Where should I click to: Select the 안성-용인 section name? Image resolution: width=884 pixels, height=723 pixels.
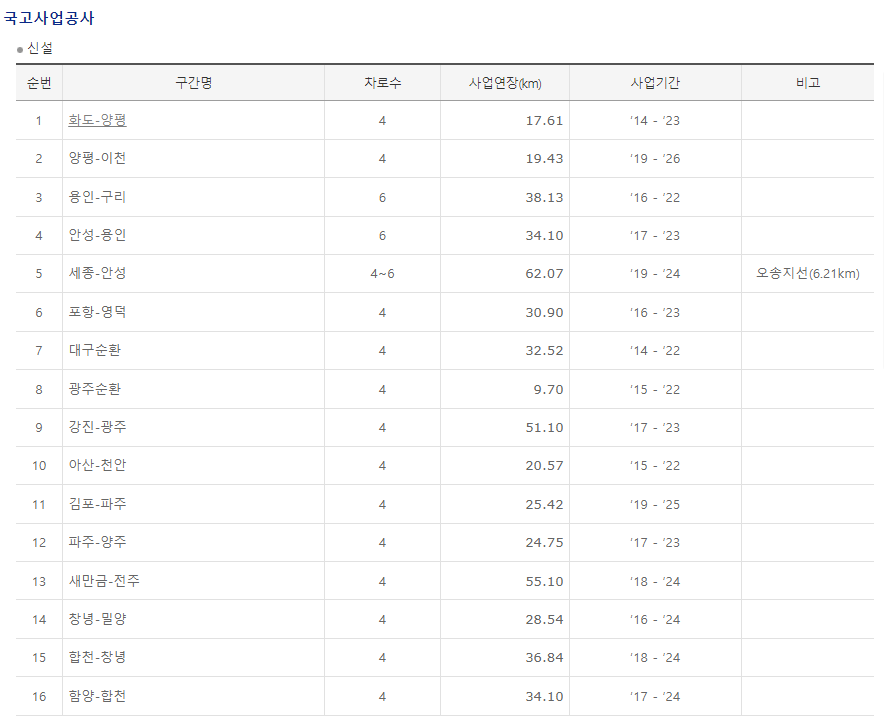click(98, 235)
